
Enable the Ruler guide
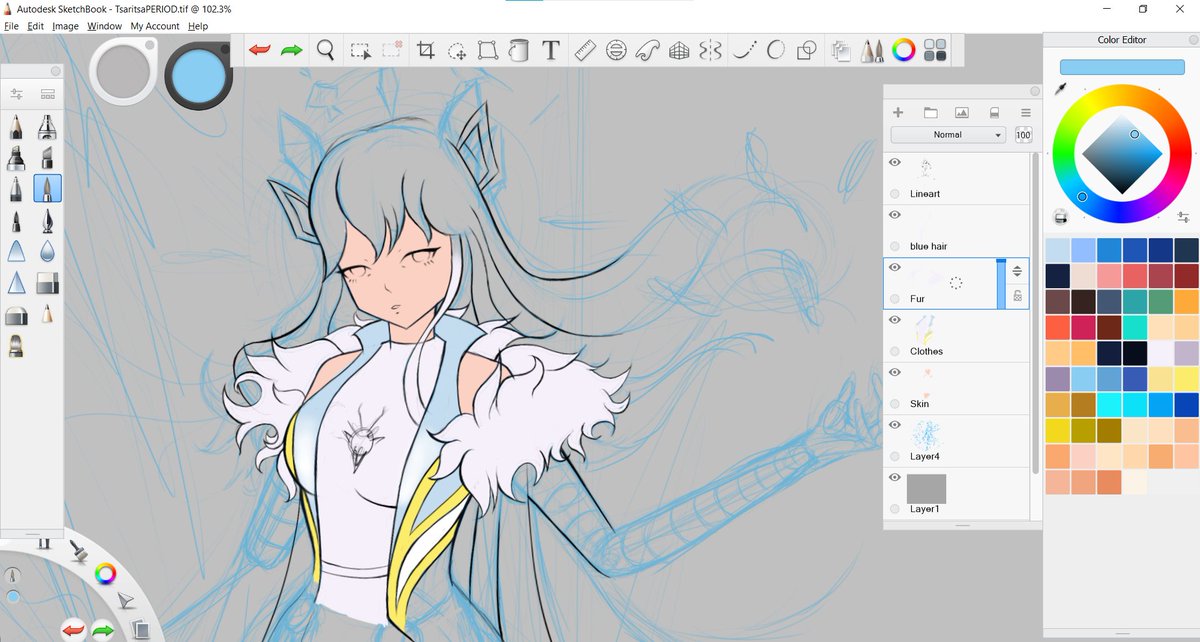click(x=586, y=50)
